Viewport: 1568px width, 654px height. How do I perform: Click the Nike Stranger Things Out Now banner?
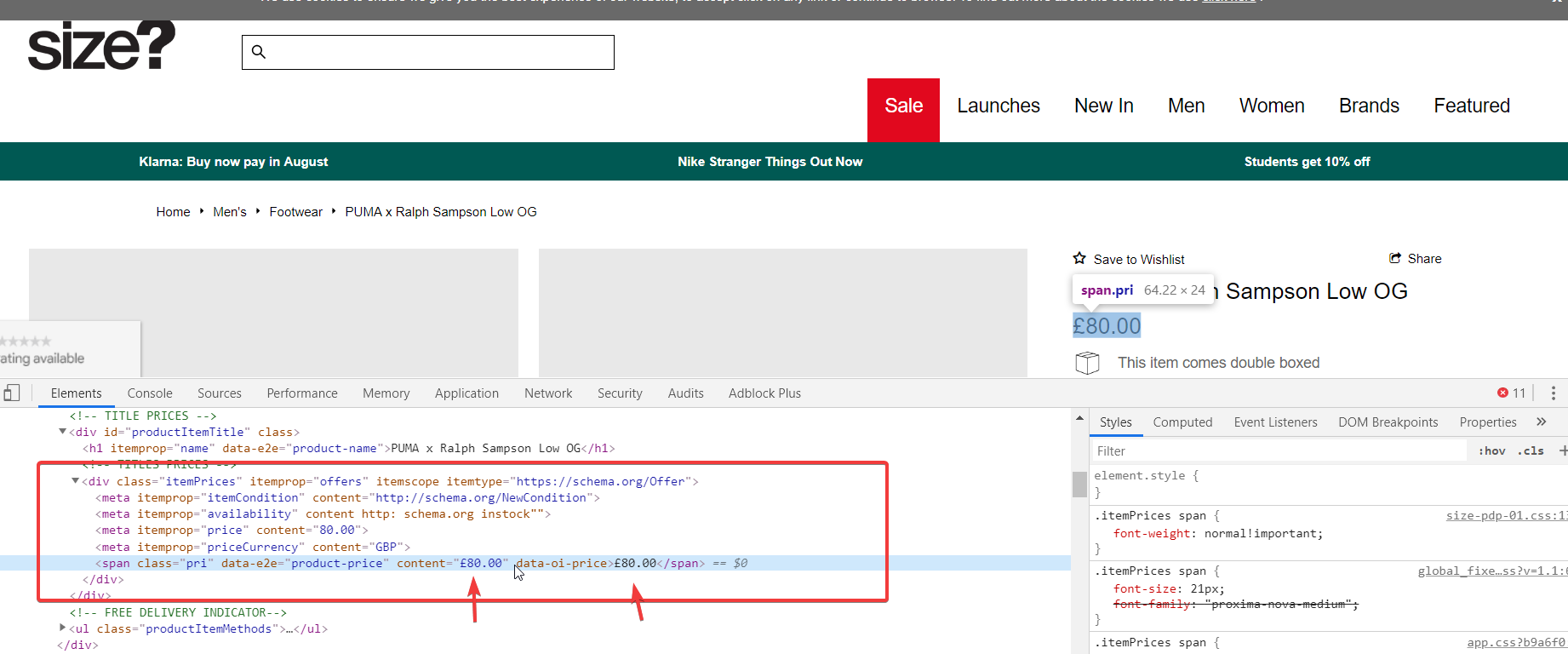point(770,162)
